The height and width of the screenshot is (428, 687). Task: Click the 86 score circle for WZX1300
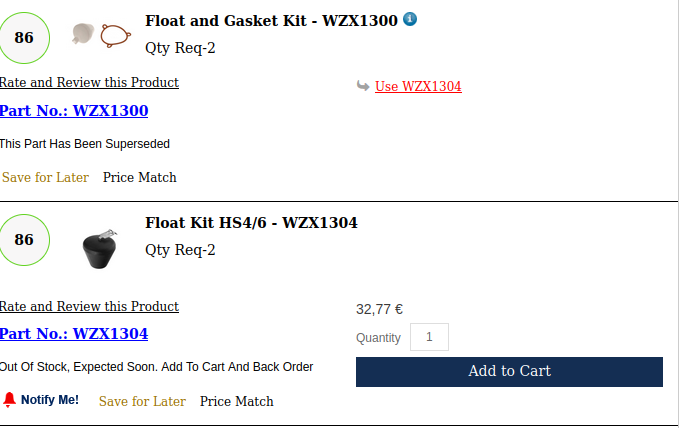click(24, 38)
